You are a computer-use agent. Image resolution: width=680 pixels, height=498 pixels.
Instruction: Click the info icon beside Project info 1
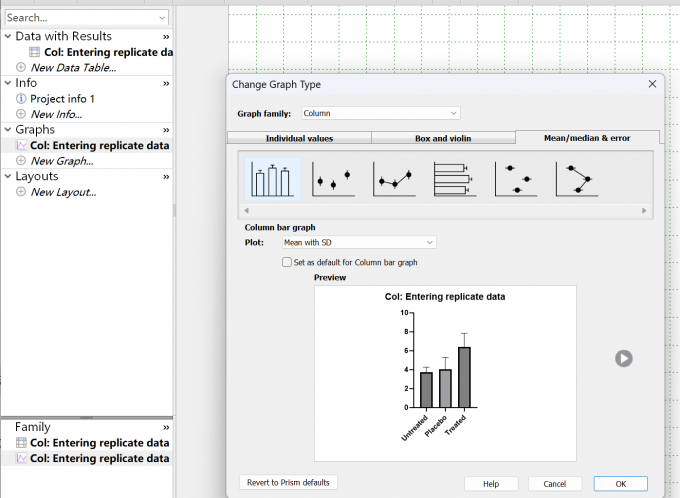(21, 98)
